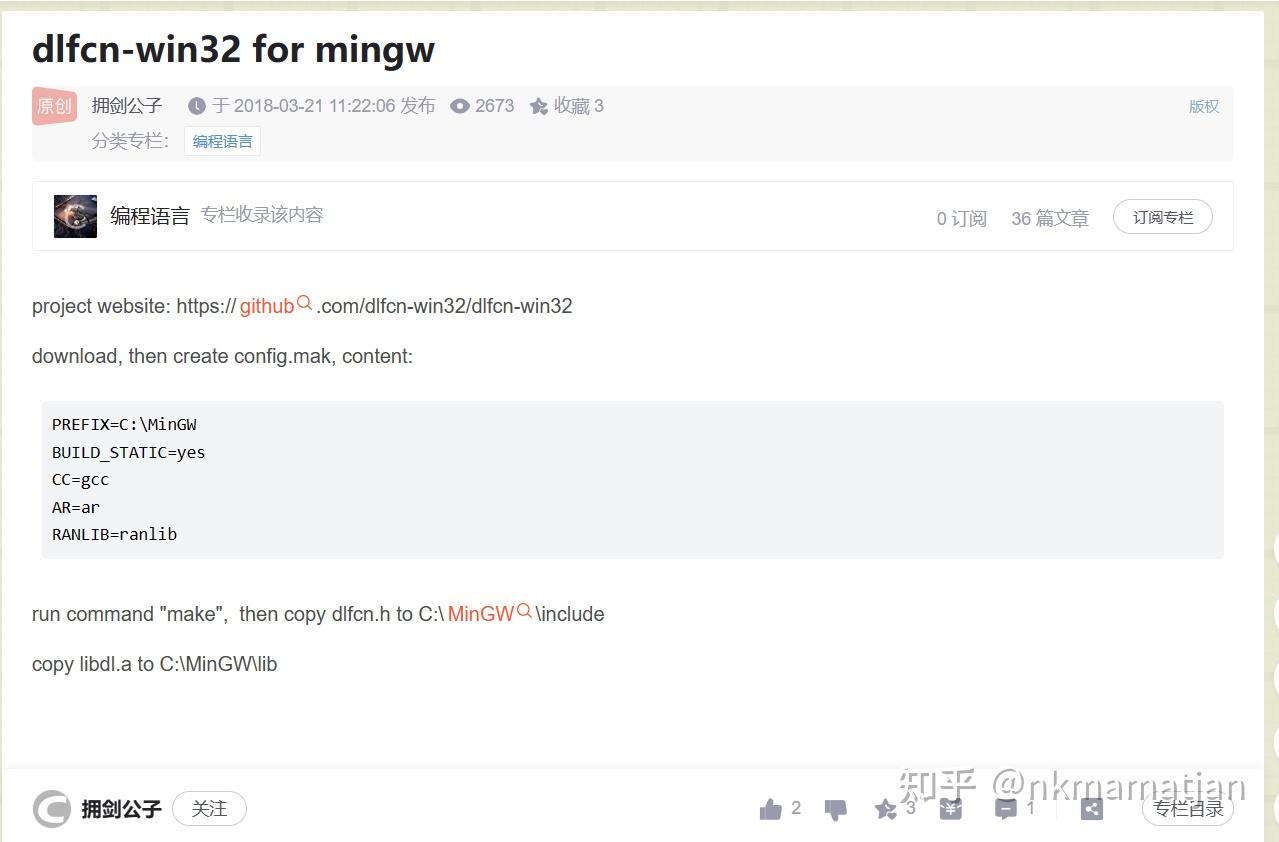
Task: Click the 编程语言 column avatar thumbnail
Action: click(74, 216)
